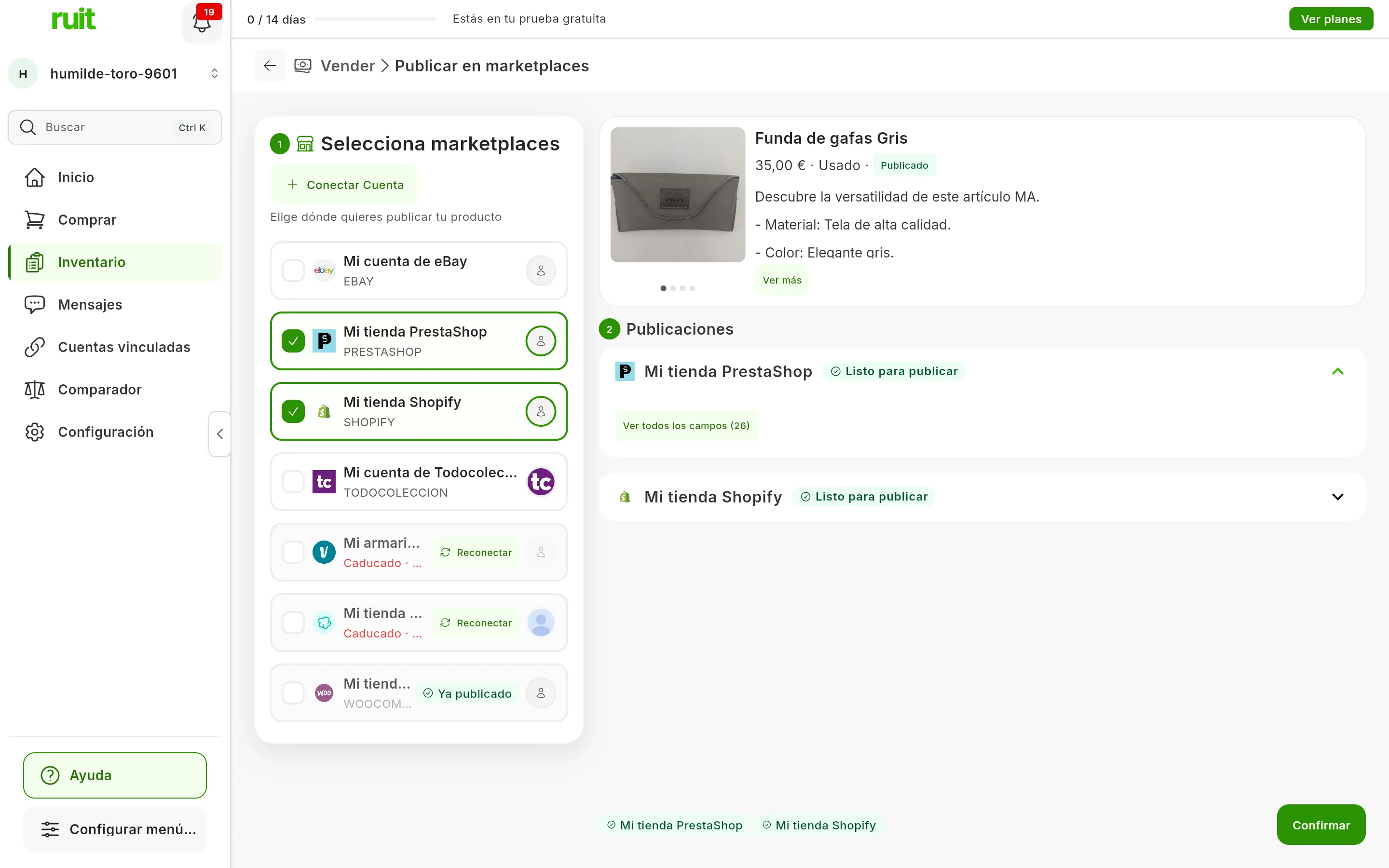Click the user icon on the Shopify card
1389x868 pixels.
coord(541,412)
